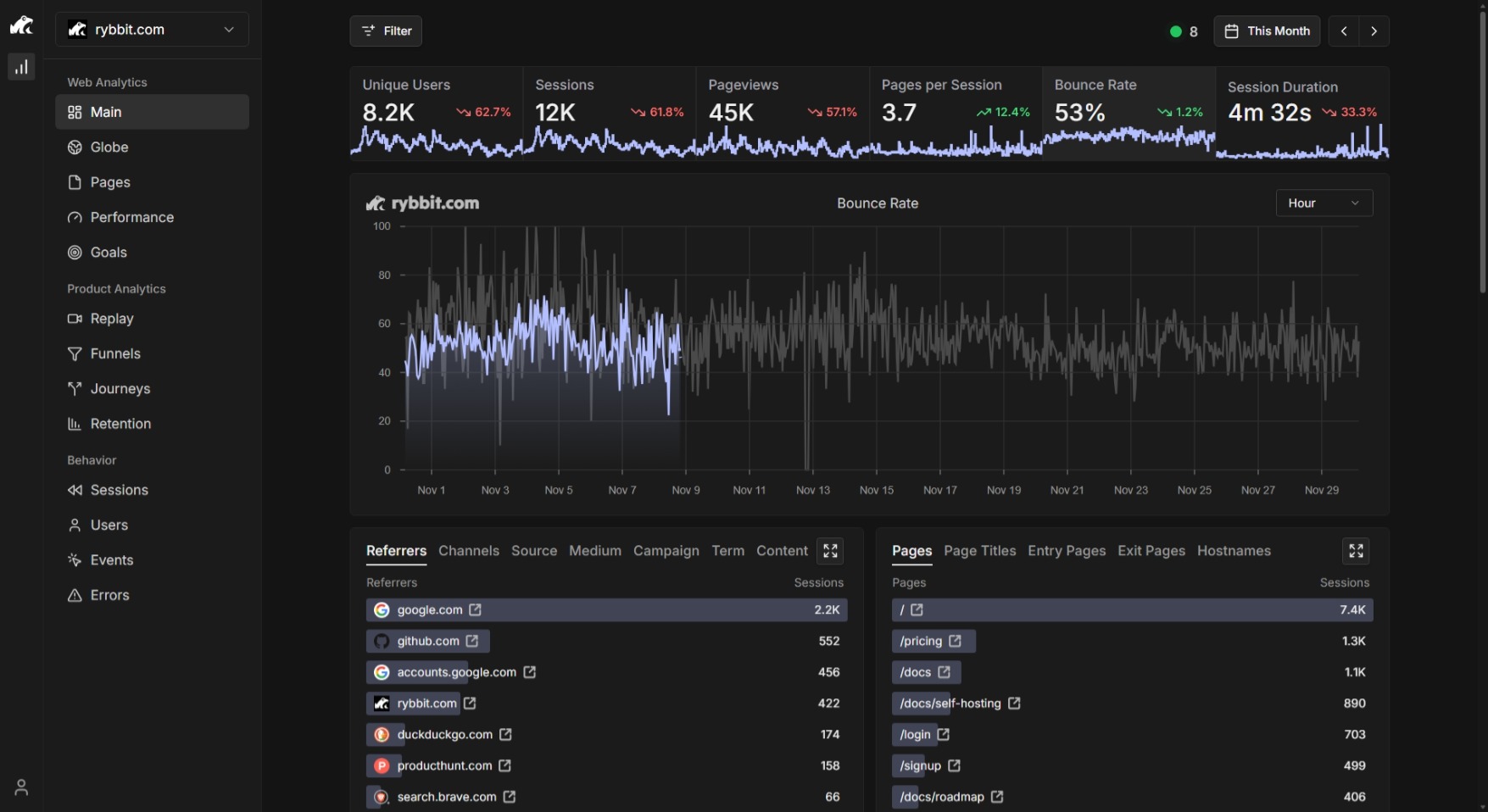Expand the Referrers panel to fullscreen
This screenshot has height=812, width=1488.
click(830, 551)
